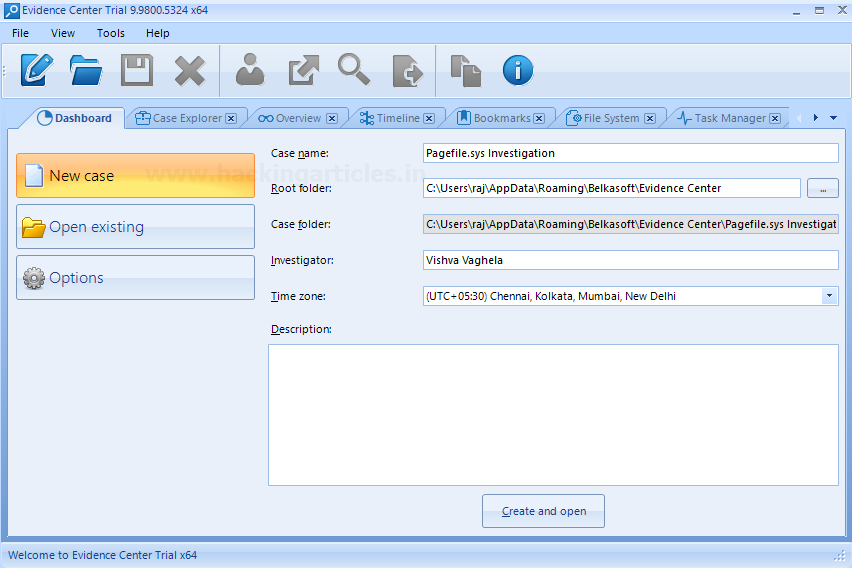The width and height of the screenshot is (852, 568).
Task: Browse root folder with ellipsis button
Action: point(822,188)
